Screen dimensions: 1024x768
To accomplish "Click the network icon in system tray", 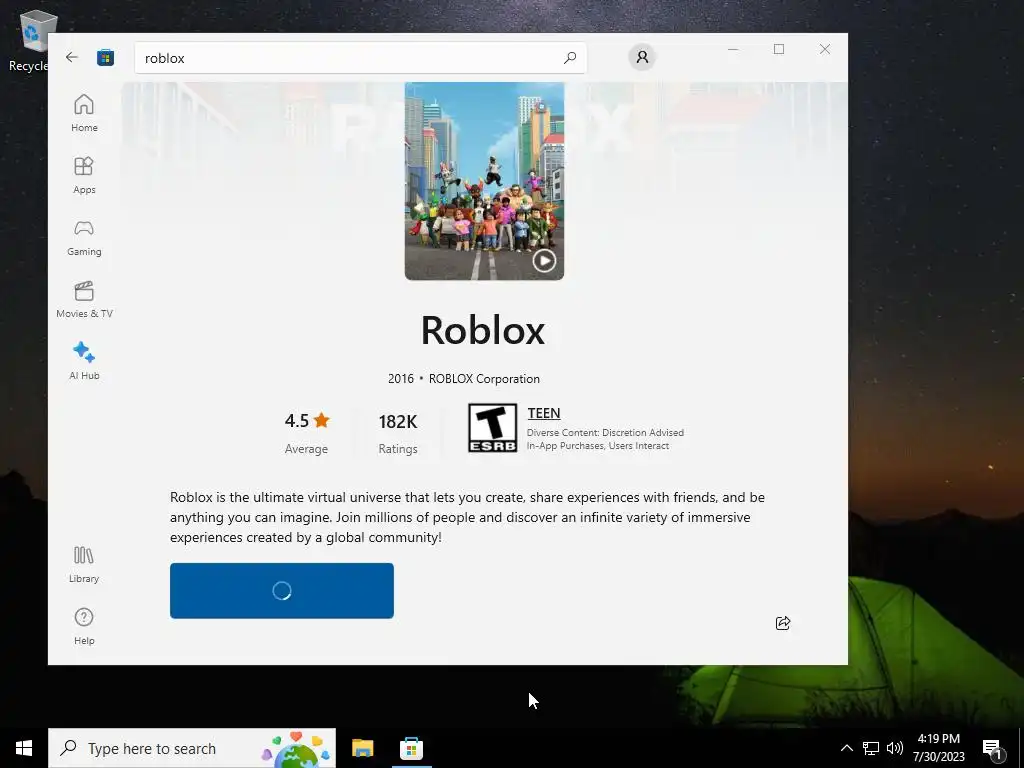I will [871, 748].
